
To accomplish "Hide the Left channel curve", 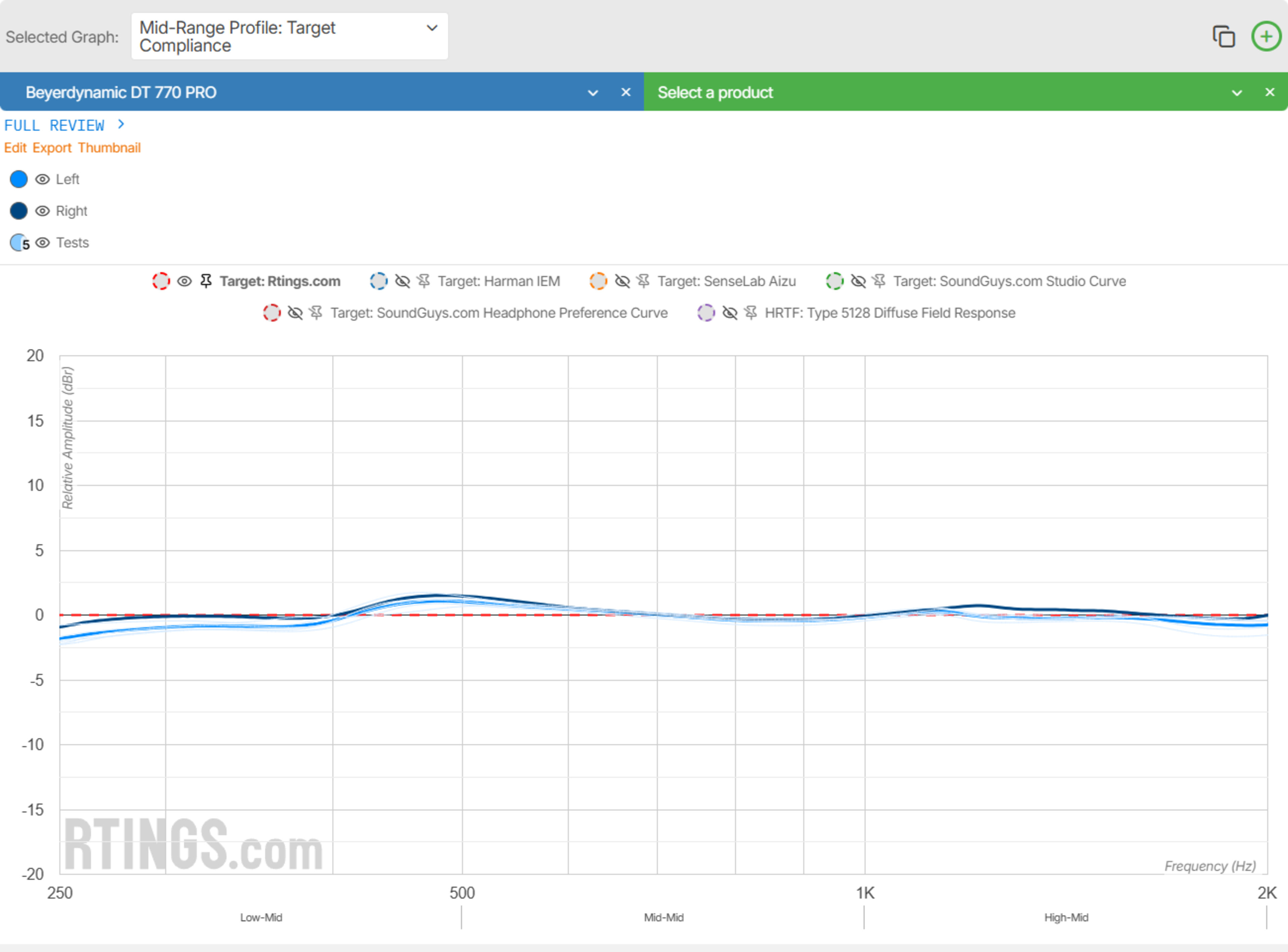I will point(42,179).
